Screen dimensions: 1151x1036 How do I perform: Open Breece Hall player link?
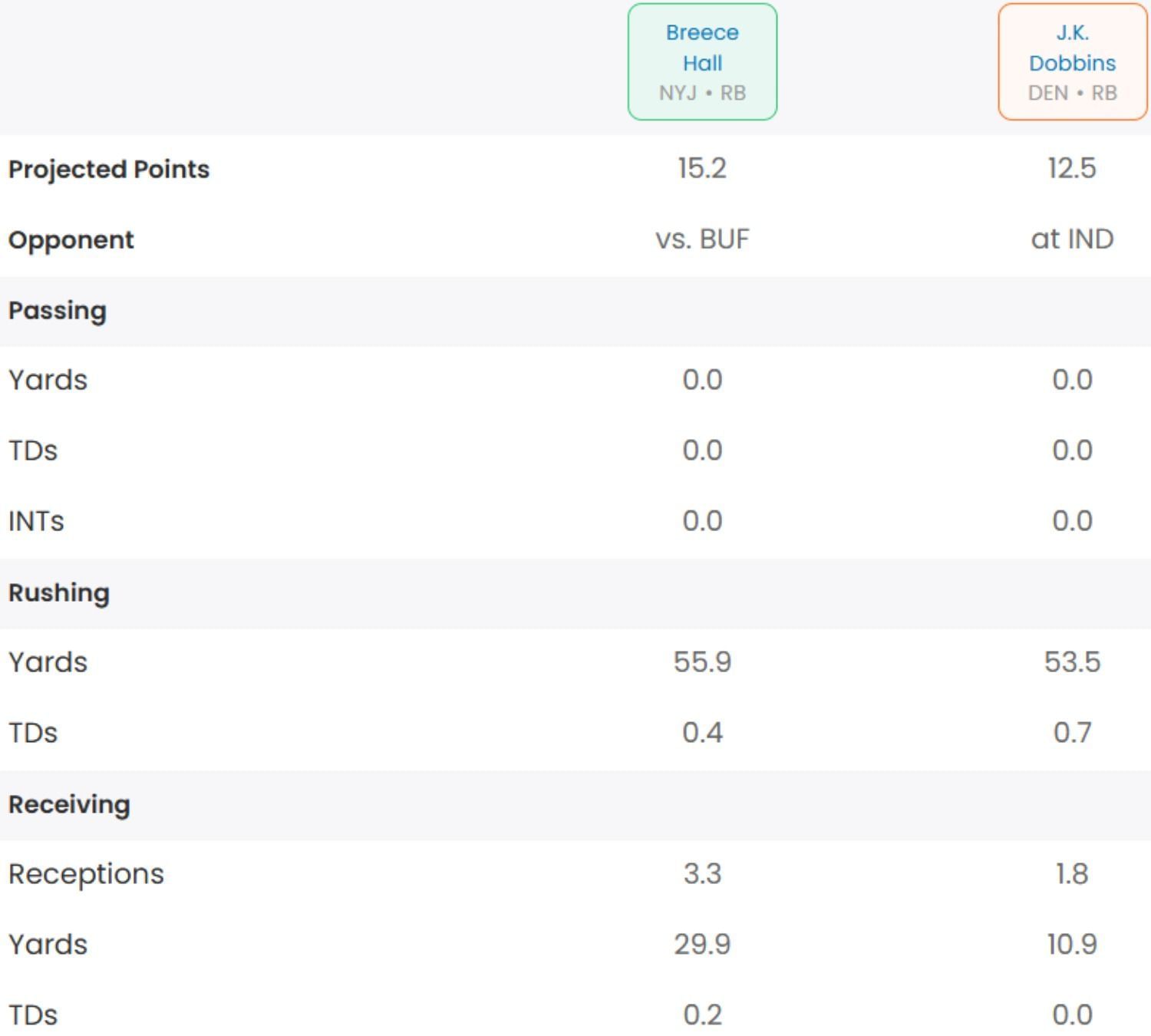pos(702,48)
